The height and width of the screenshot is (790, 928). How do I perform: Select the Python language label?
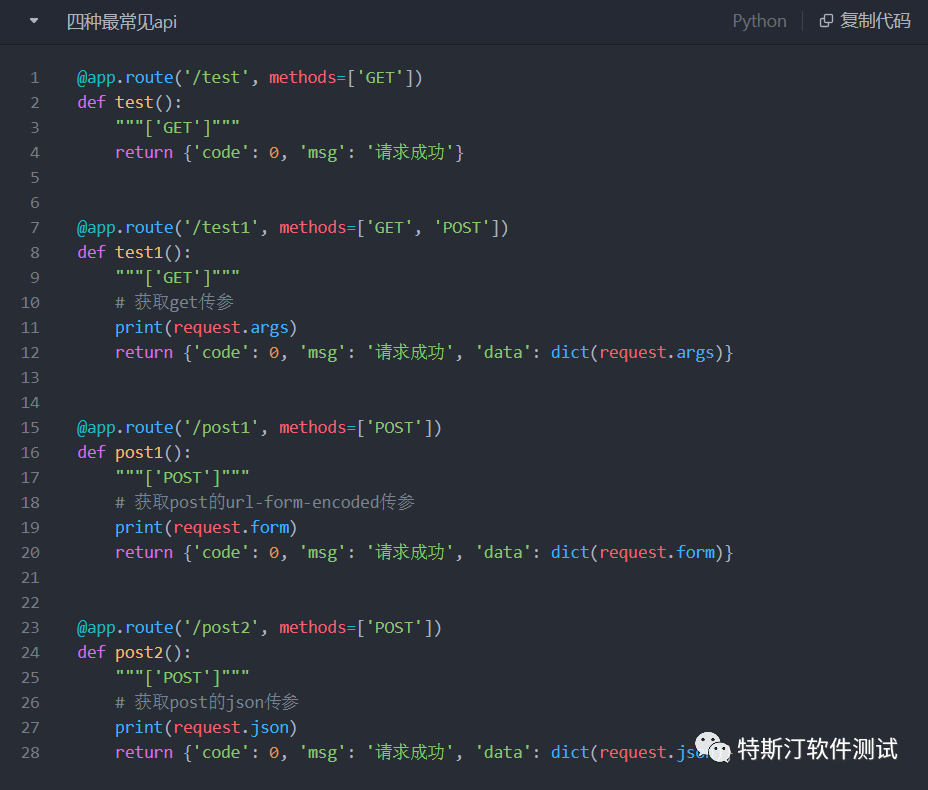pos(759,21)
